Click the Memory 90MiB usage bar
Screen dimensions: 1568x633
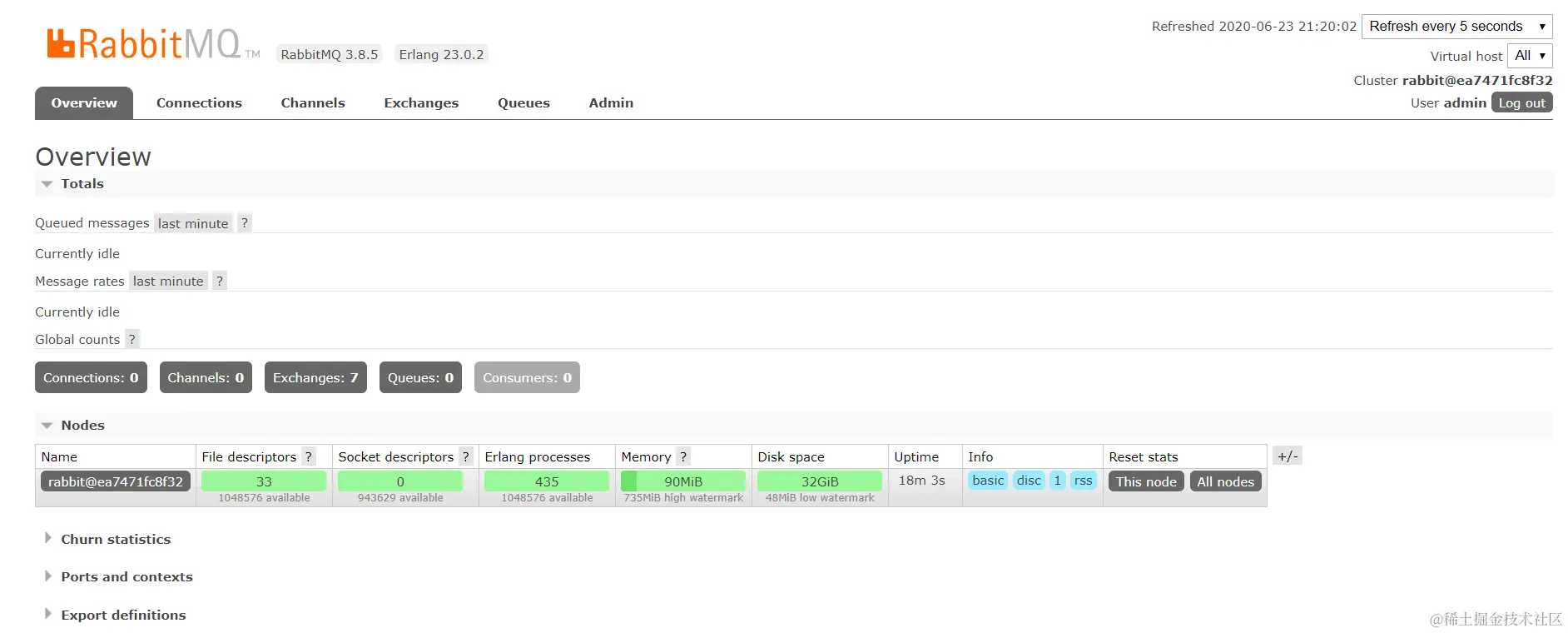683,481
